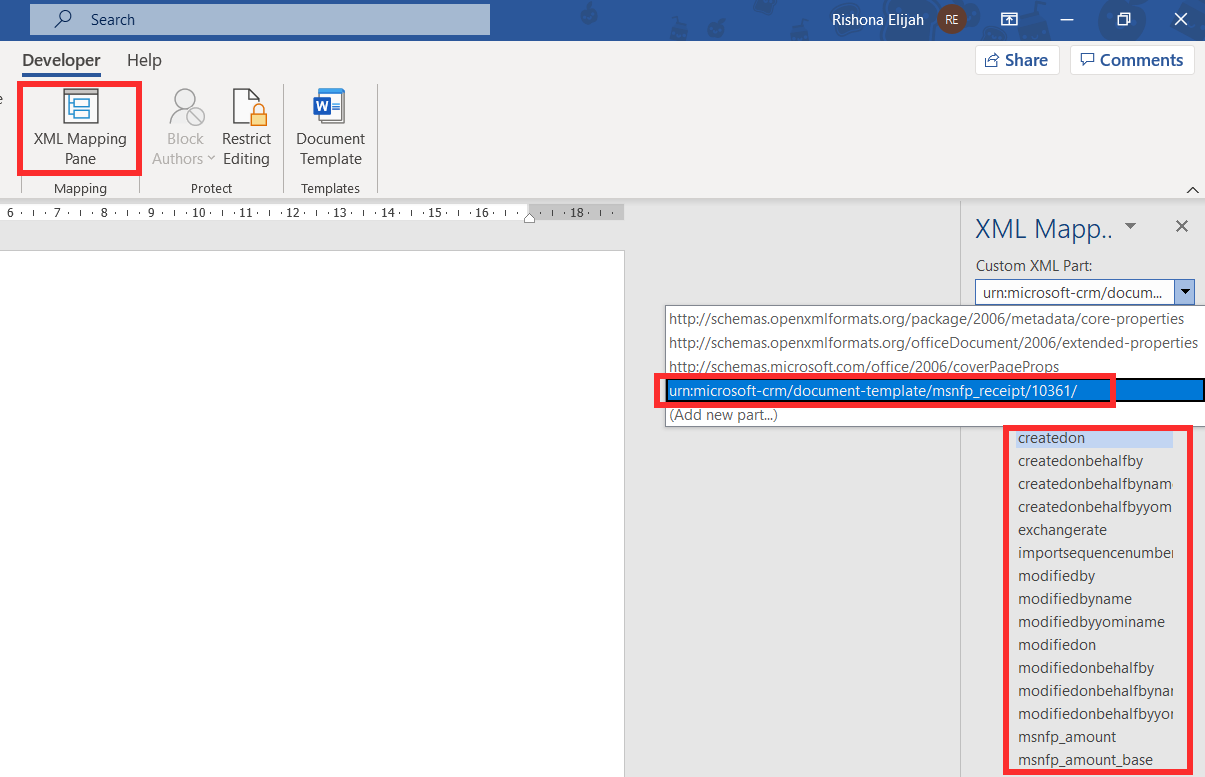
Task: Click the Rishona Elijah account name
Action: tap(879, 19)
